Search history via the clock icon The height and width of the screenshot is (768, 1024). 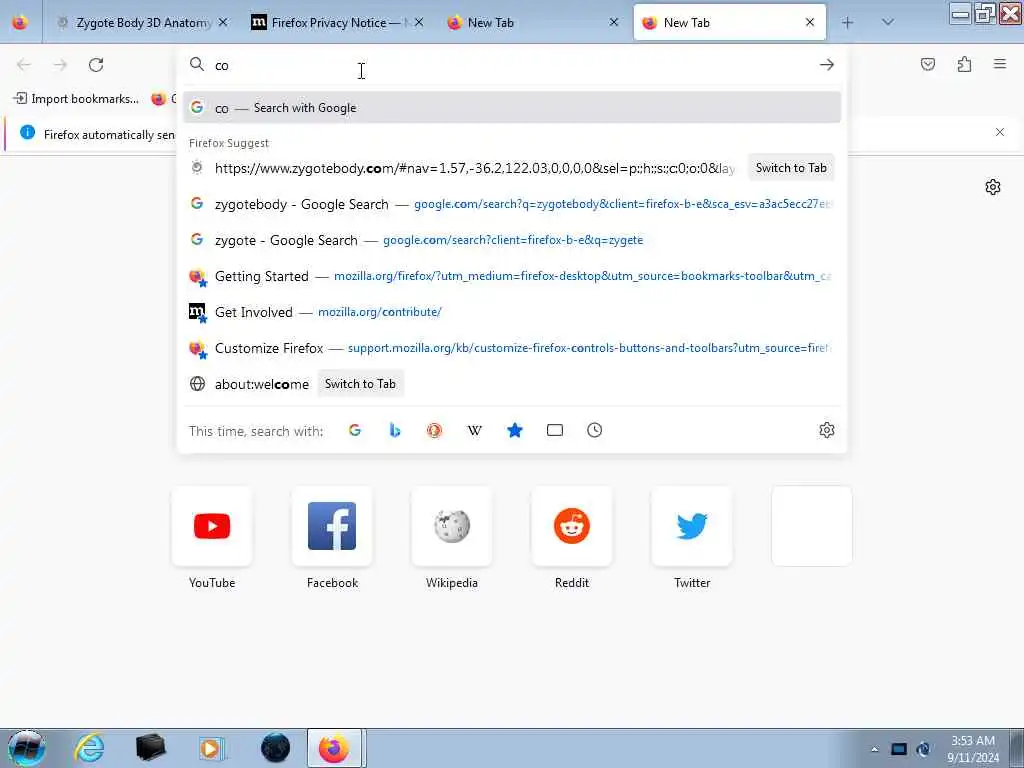(594, 430)
